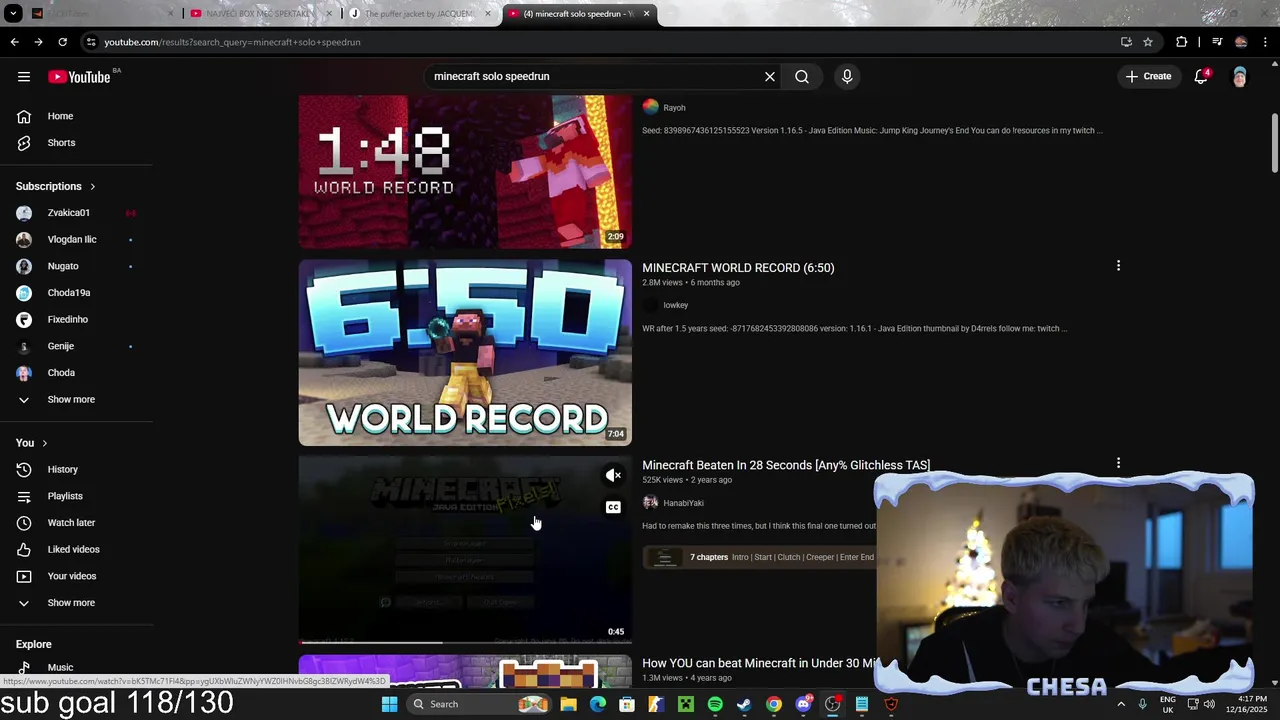Open Spotify from the taskbar
1280x720 pixels.
(715, 704)
